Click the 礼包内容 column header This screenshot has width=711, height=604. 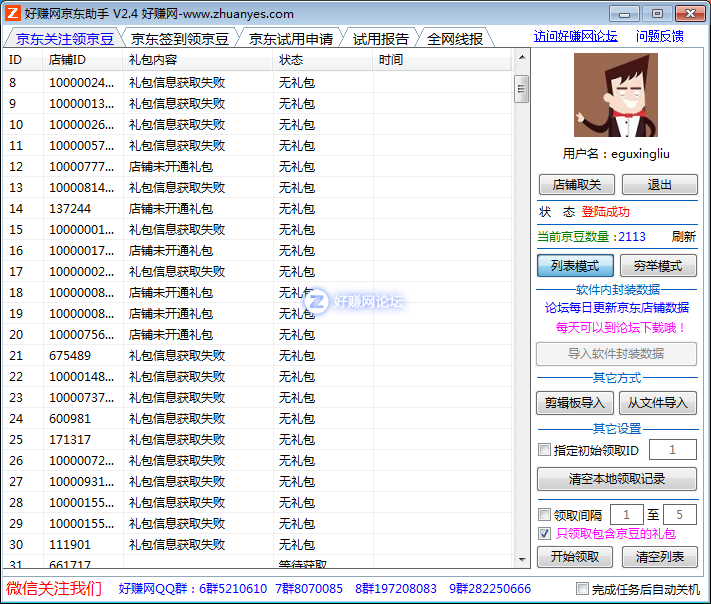198,59
